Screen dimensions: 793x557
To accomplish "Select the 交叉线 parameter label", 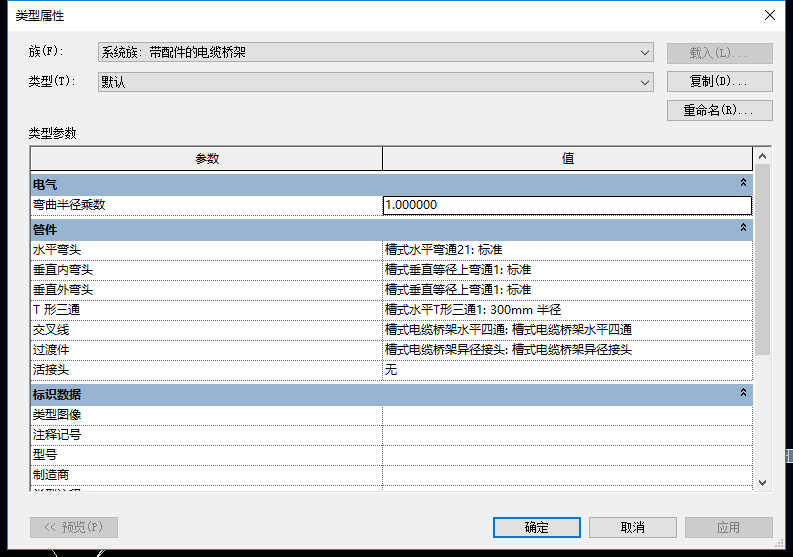I will pyautogui.click(x=51, y=330).
